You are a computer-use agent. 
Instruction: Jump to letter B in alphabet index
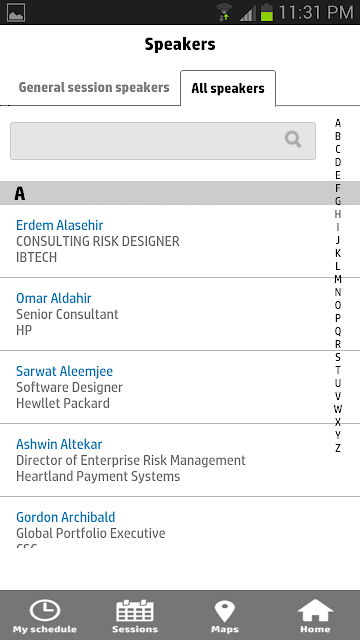[338, 136]
